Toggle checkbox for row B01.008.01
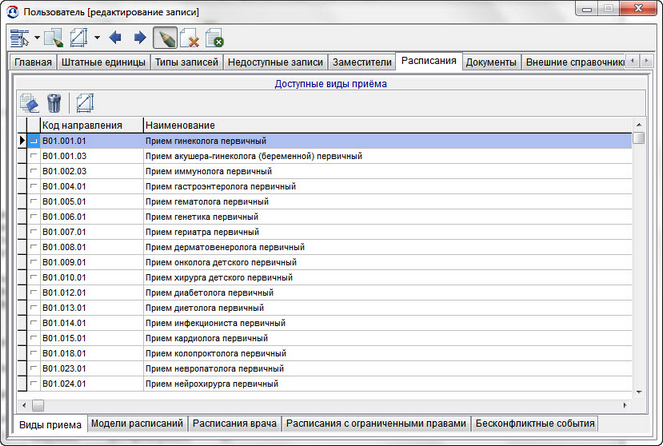Screen dimensions: 663x446 (x=33, y=247)
